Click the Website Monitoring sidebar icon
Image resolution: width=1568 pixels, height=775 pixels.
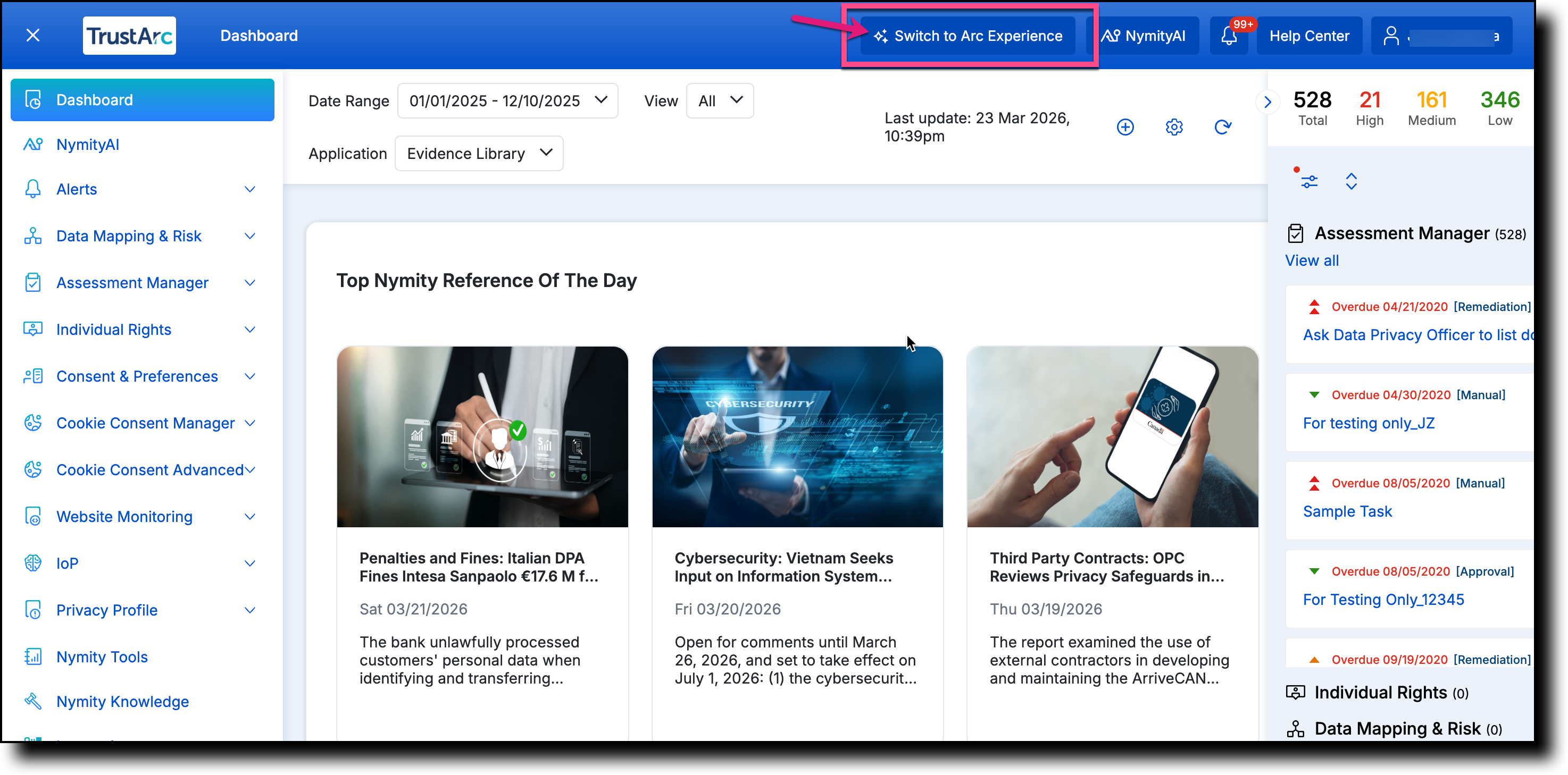[33, 517]
